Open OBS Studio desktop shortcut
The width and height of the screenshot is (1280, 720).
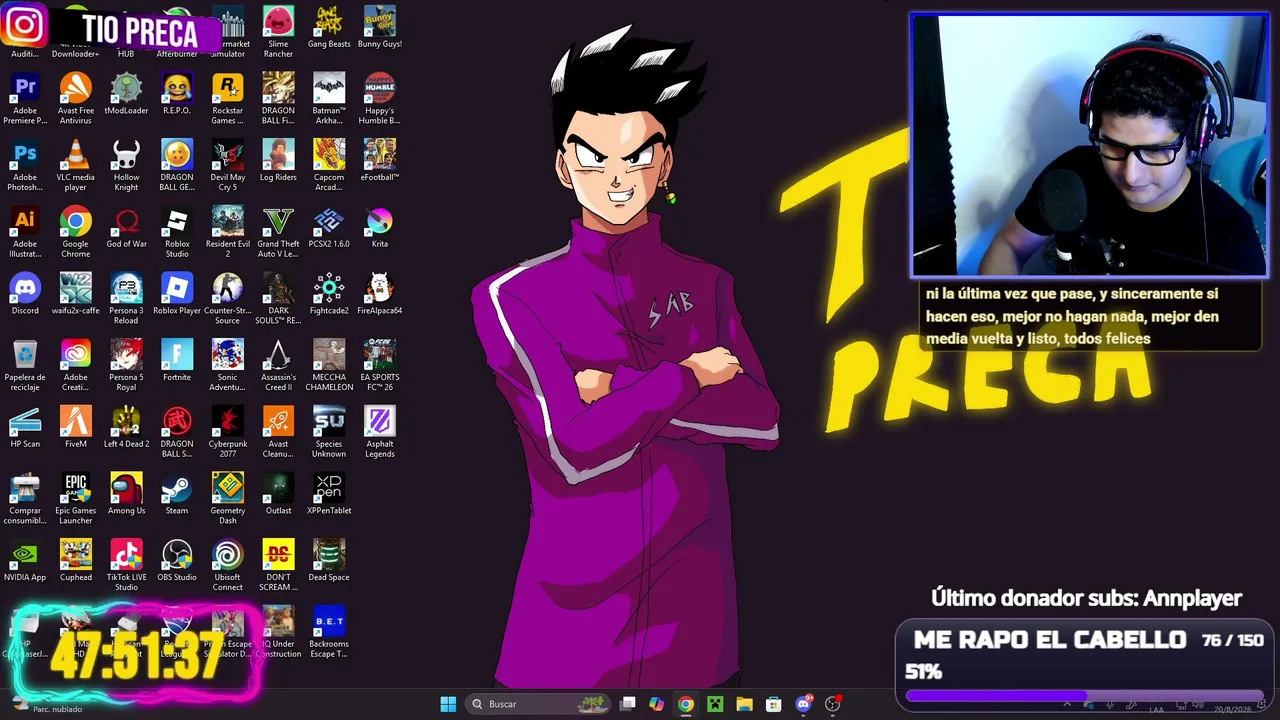[x=177, y=561]
